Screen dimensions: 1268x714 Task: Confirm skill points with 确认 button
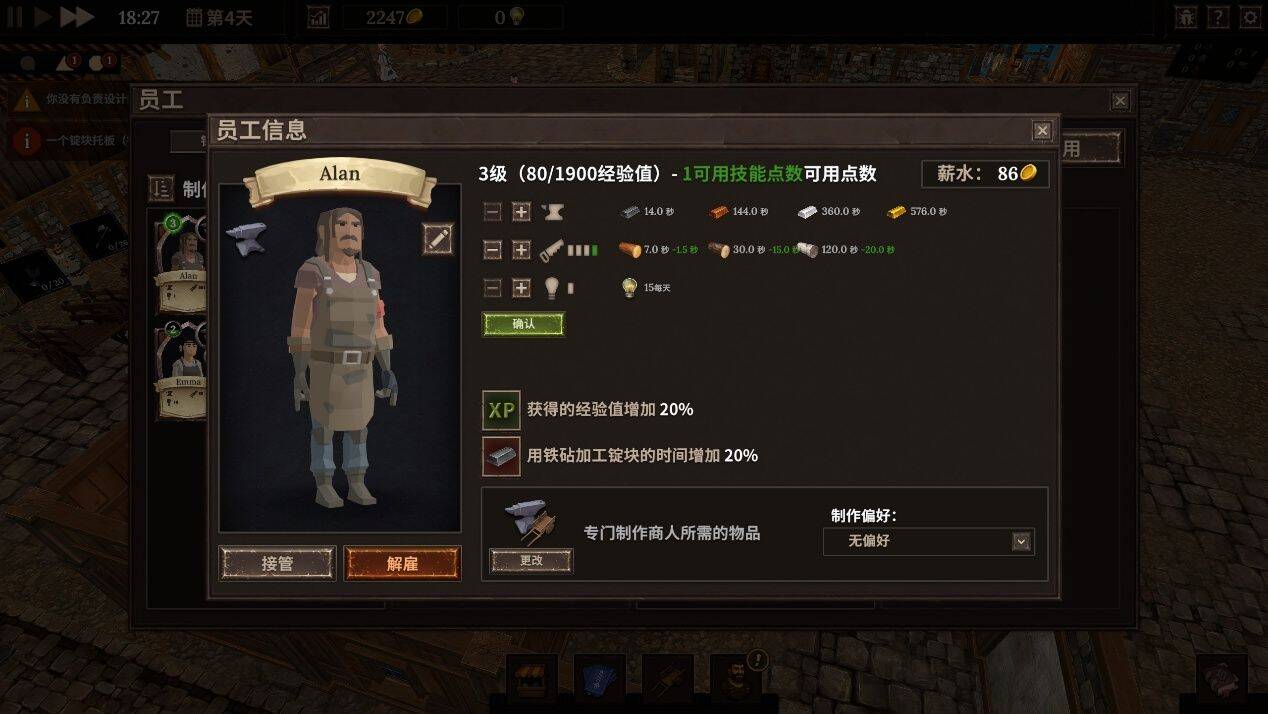[x=523, y=324]
